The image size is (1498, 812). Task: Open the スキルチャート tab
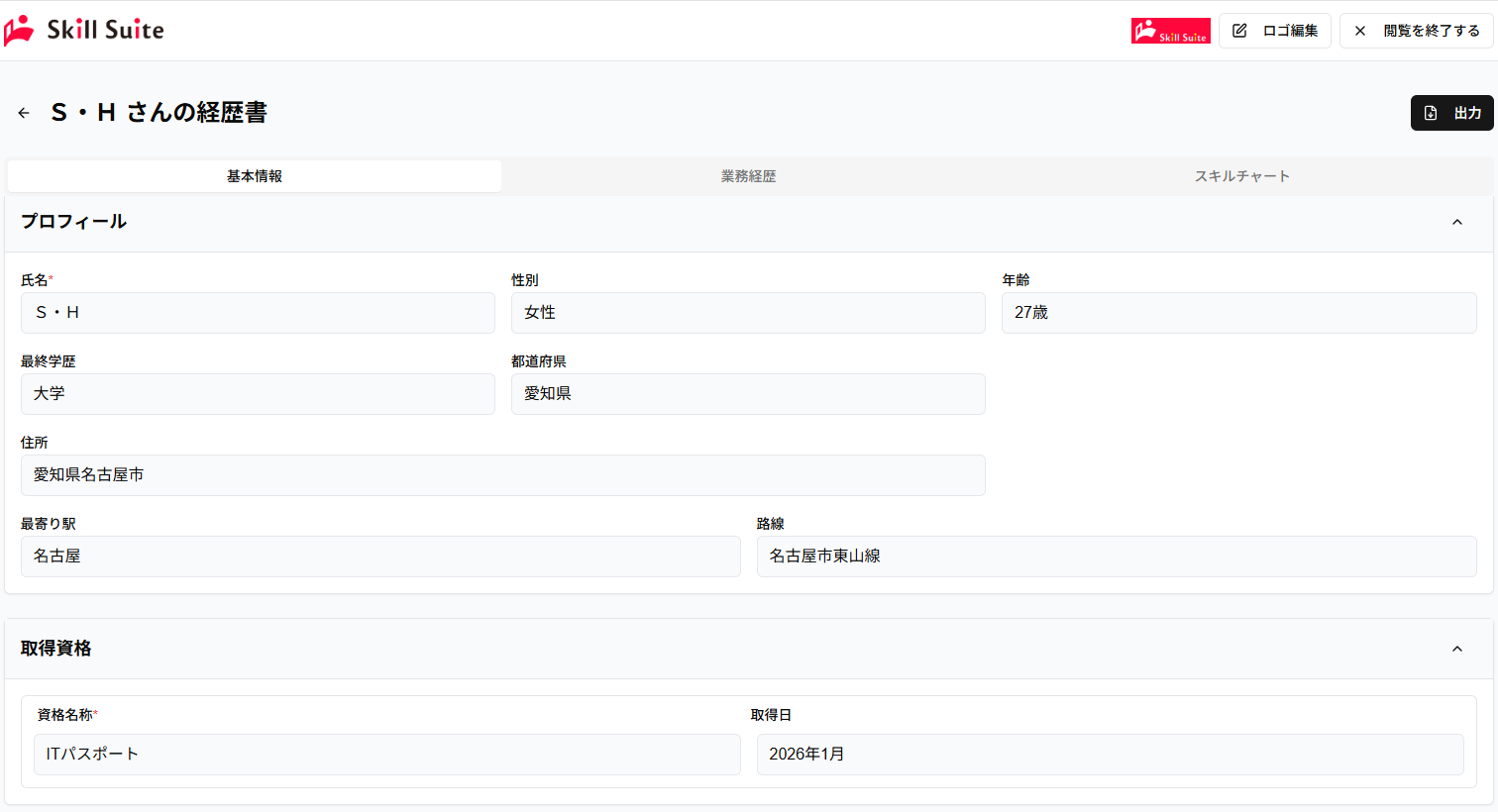coord(1242,176)
